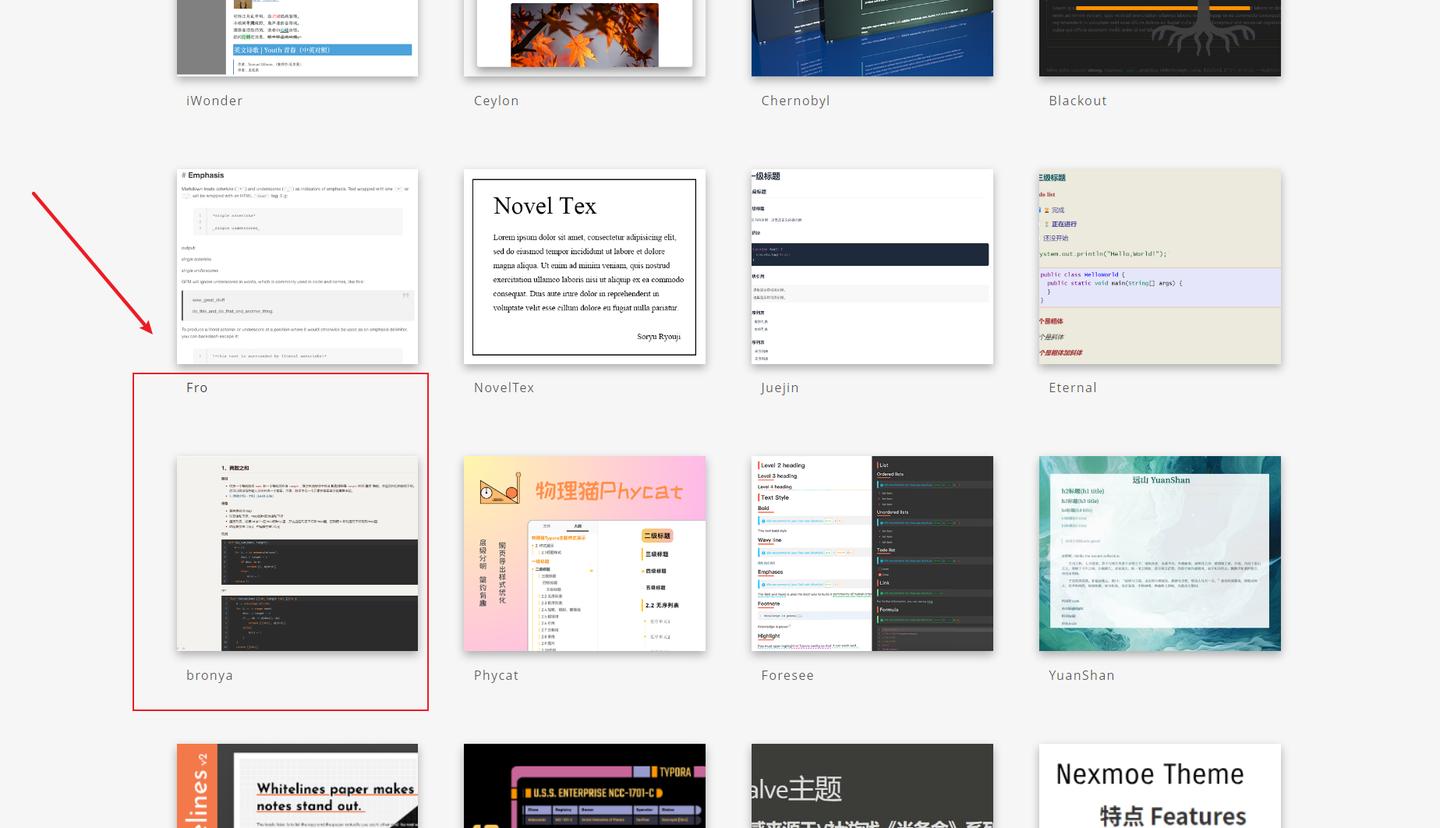
Task: Open the Phycat theme preview image
Action: (584, 553)
